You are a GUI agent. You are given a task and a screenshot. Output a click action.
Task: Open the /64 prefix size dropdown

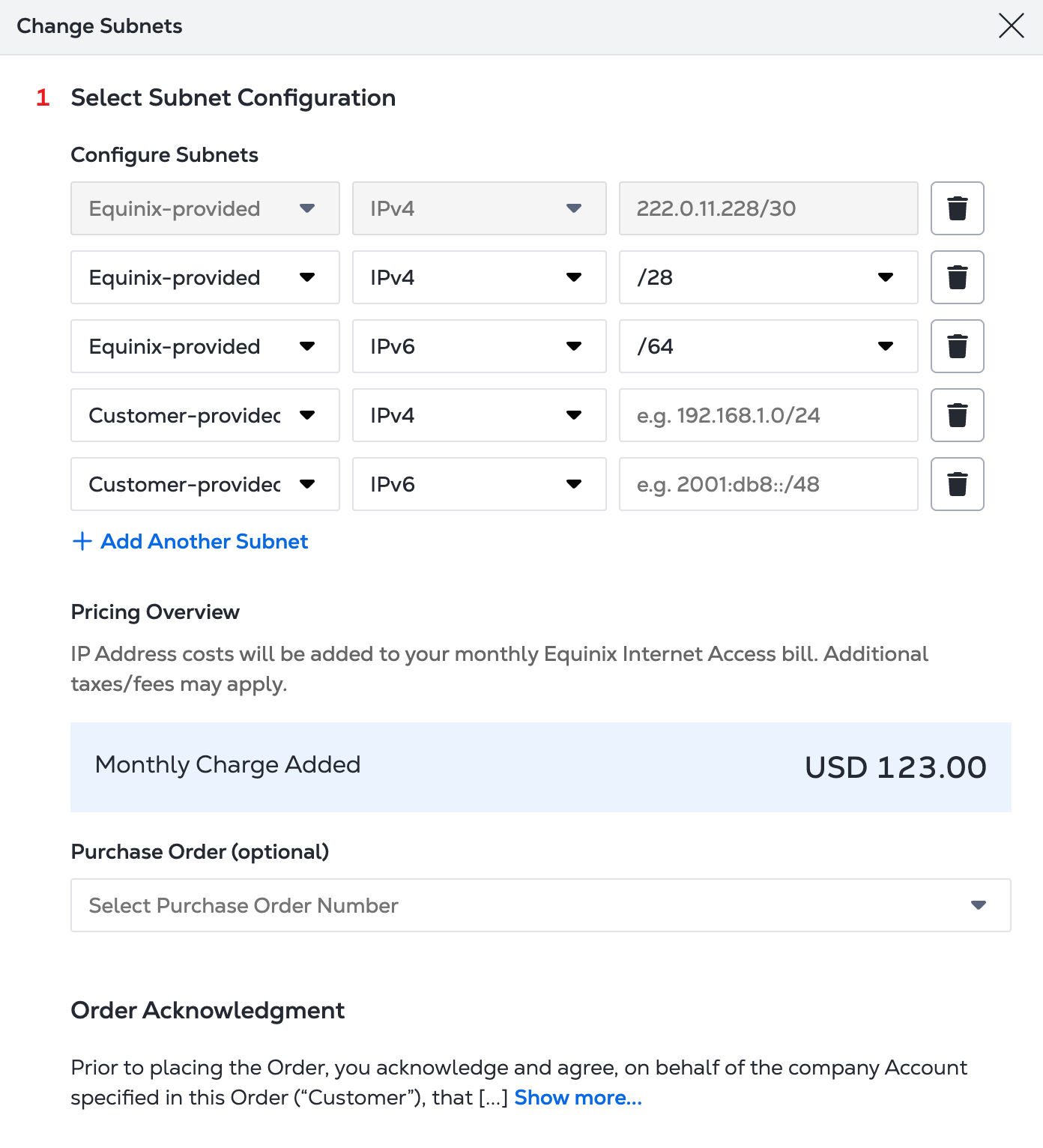[767, 346]
